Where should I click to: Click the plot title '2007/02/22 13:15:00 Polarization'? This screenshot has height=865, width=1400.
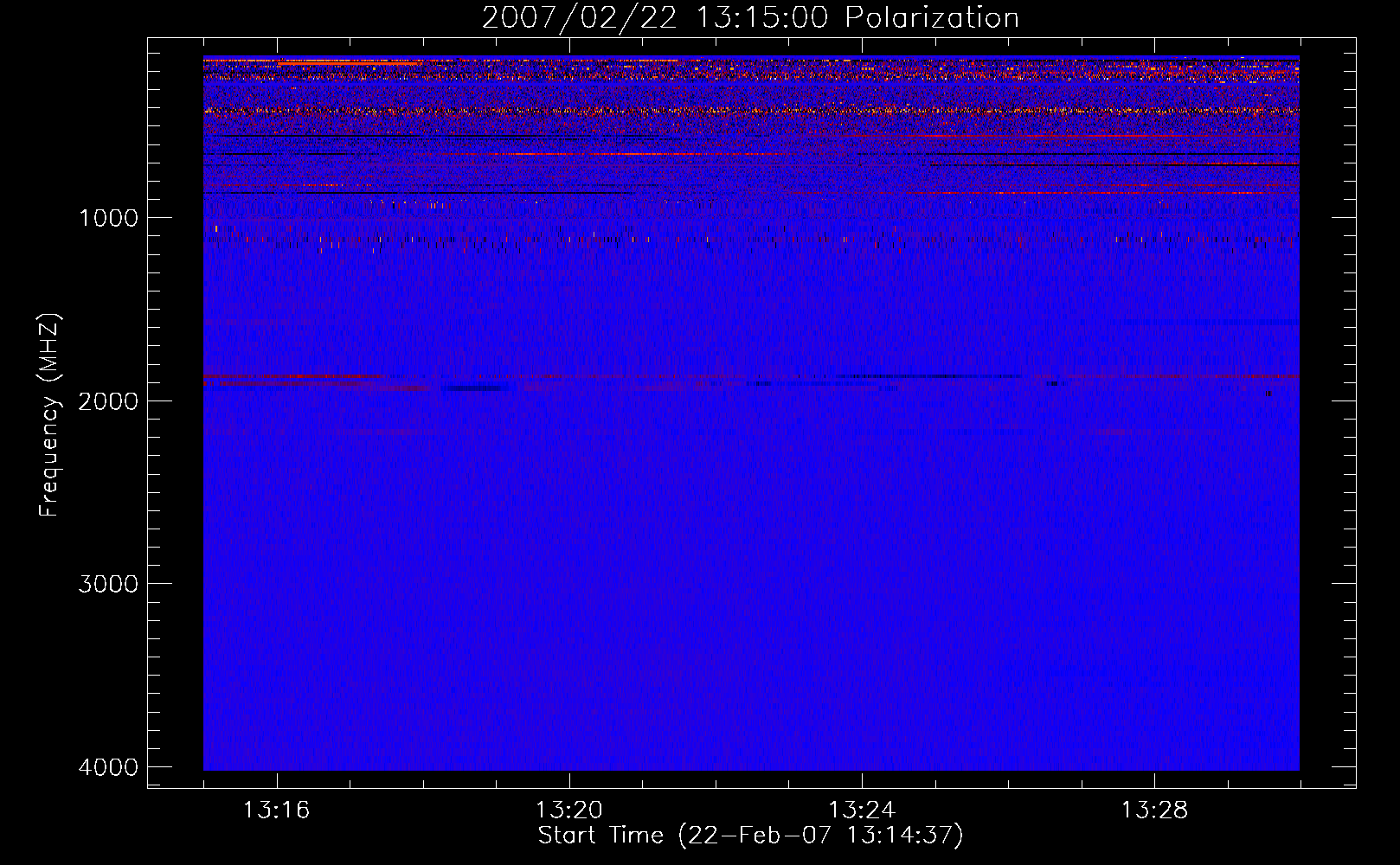point(750,18)
